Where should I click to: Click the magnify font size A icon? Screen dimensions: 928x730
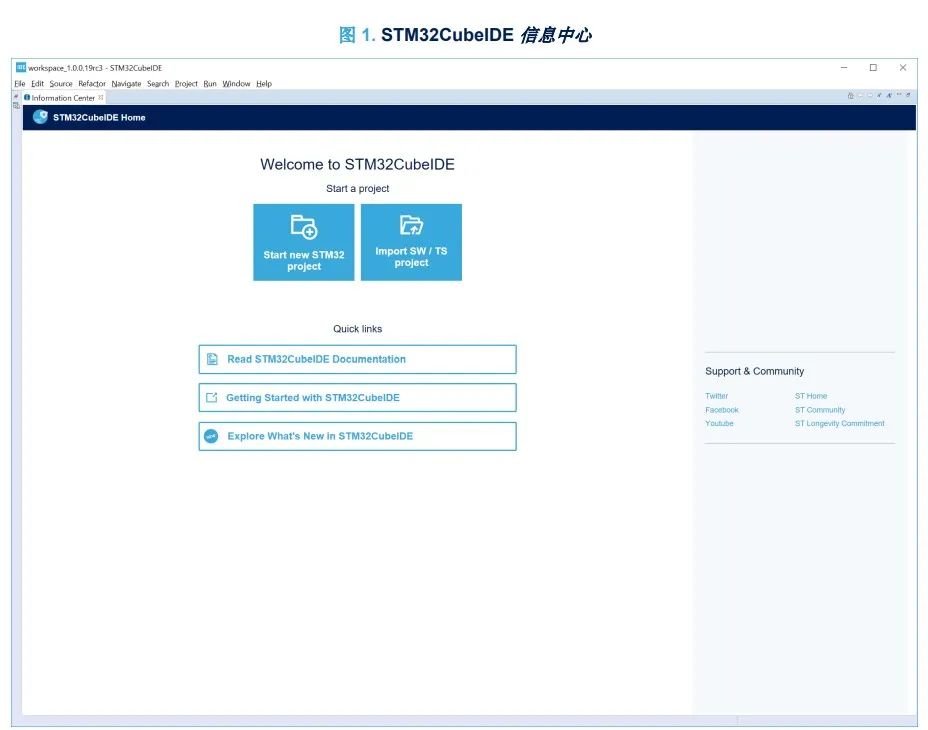pyautogui.click(x=889, y=95)
